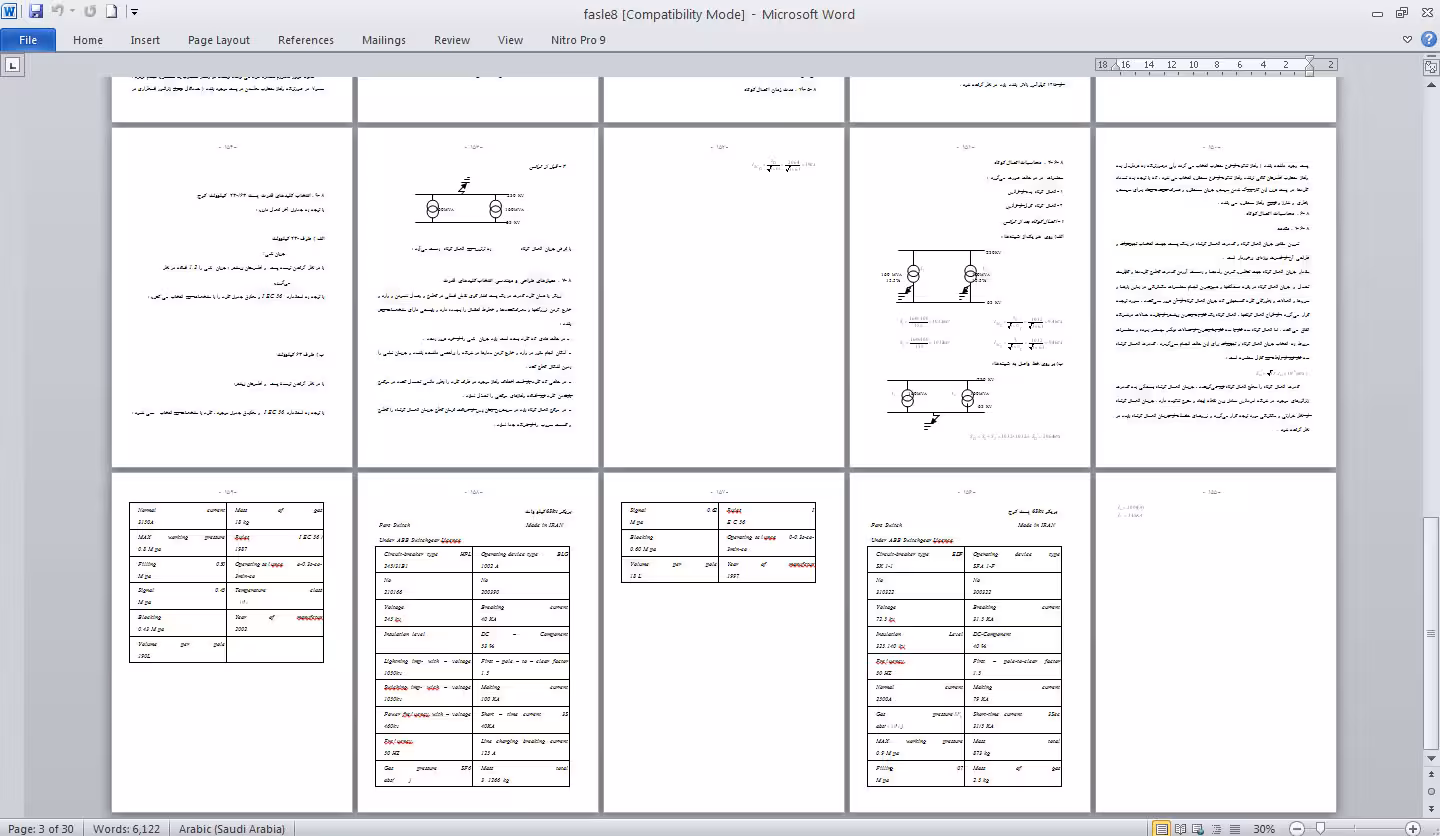Click the '40 KA' breaking current cell
The image size is (1440, 836).
coord(523,613)
